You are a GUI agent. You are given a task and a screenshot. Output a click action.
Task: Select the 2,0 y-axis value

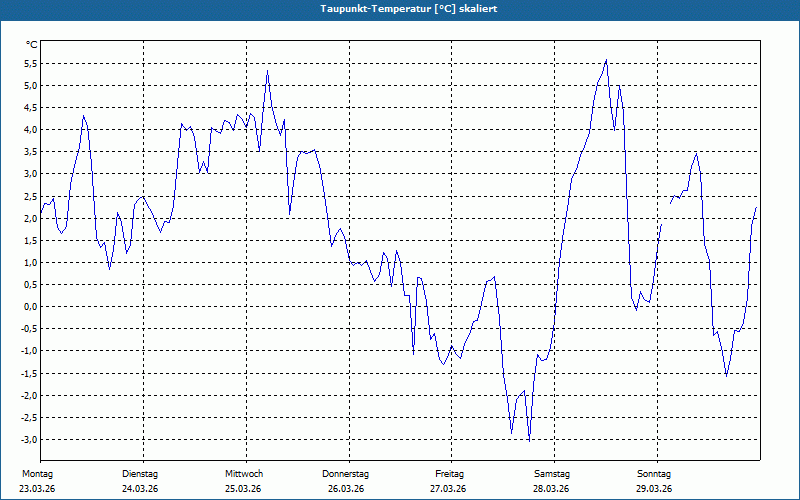pyautogui.click(x=31, y=218)
